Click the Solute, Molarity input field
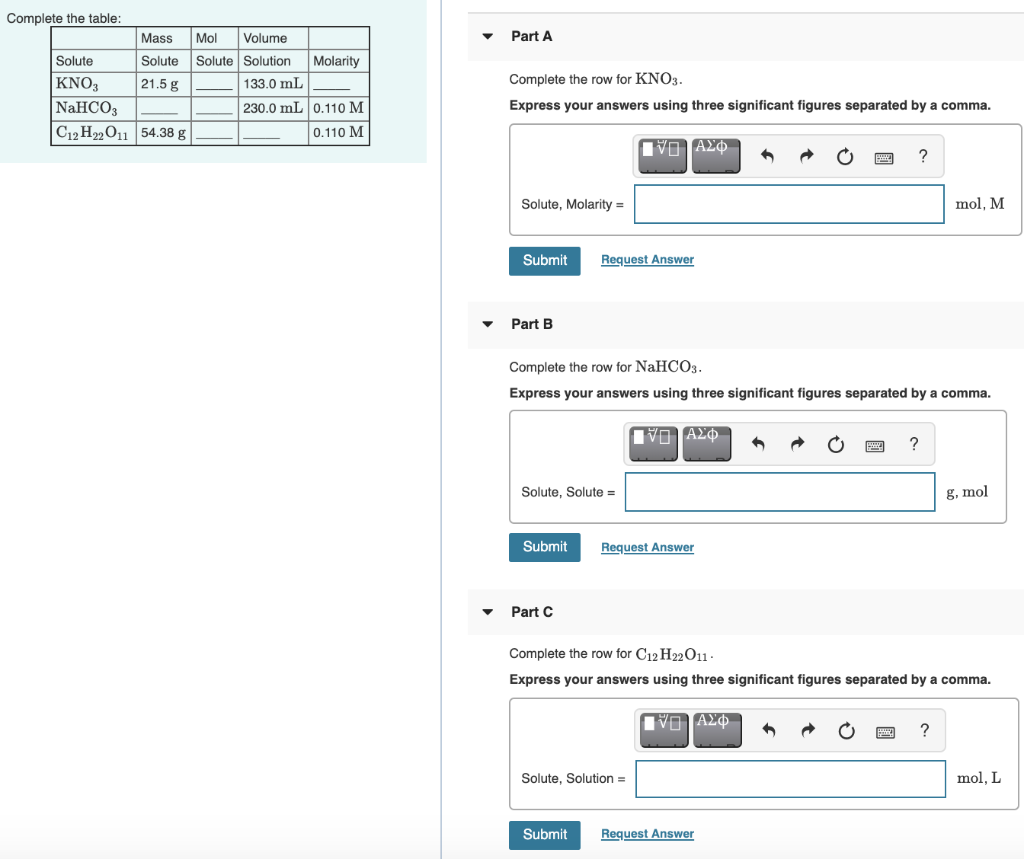This screenshot has height=859, width=1024. (x=788, y=204)
